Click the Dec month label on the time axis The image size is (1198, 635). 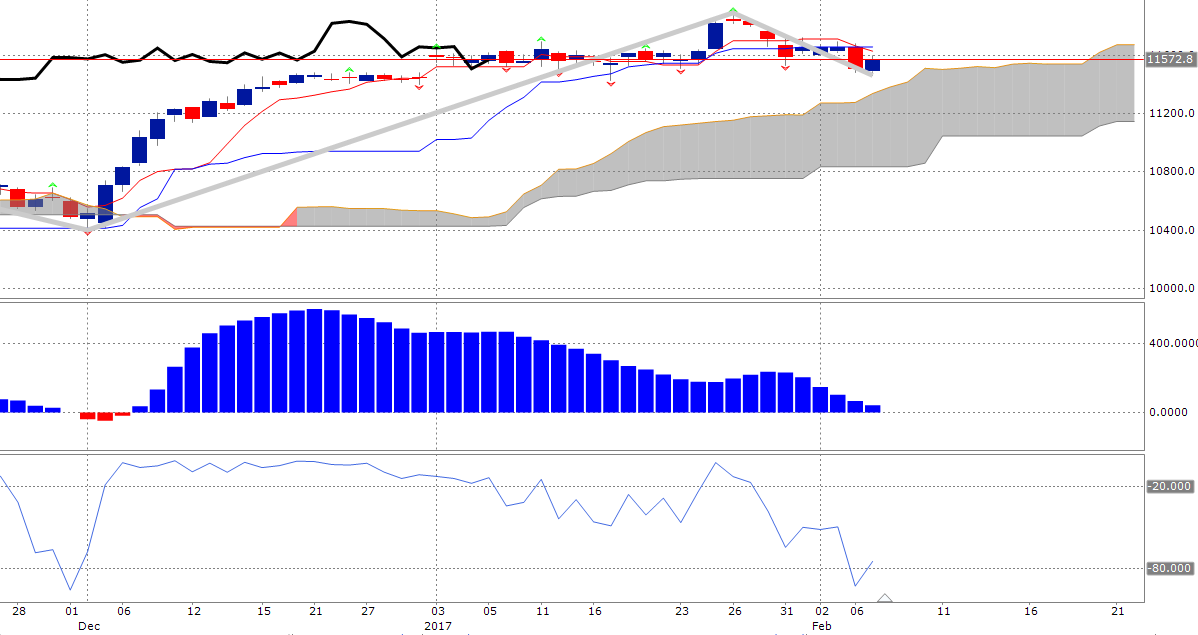(89, 626)
